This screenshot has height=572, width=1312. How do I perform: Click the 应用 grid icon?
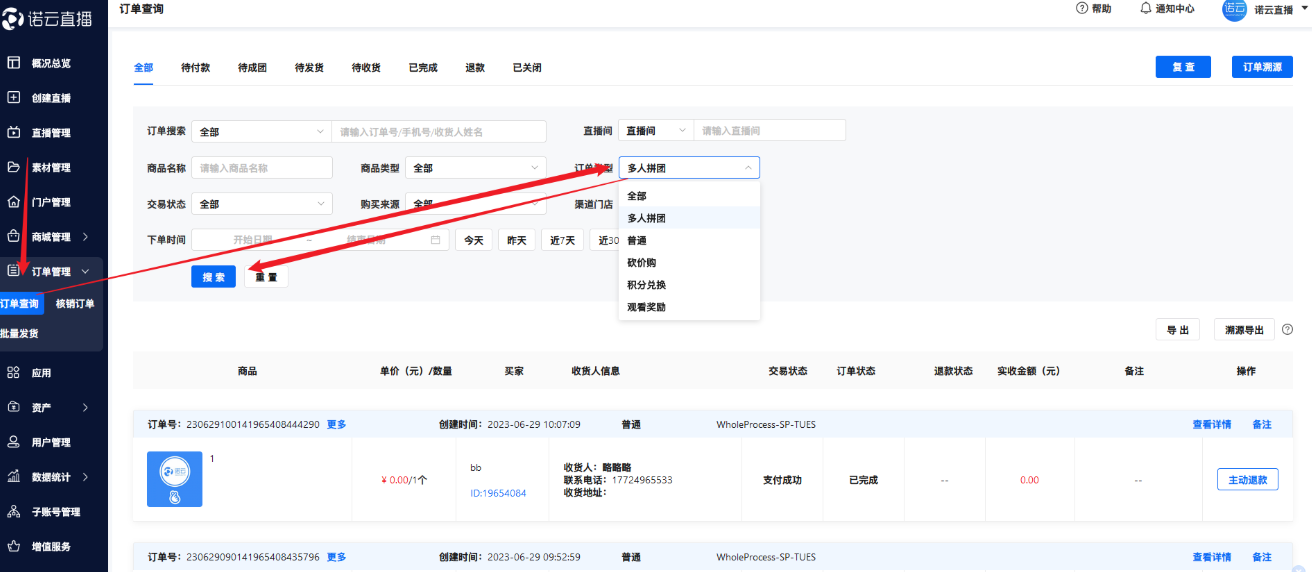point(14,373)
